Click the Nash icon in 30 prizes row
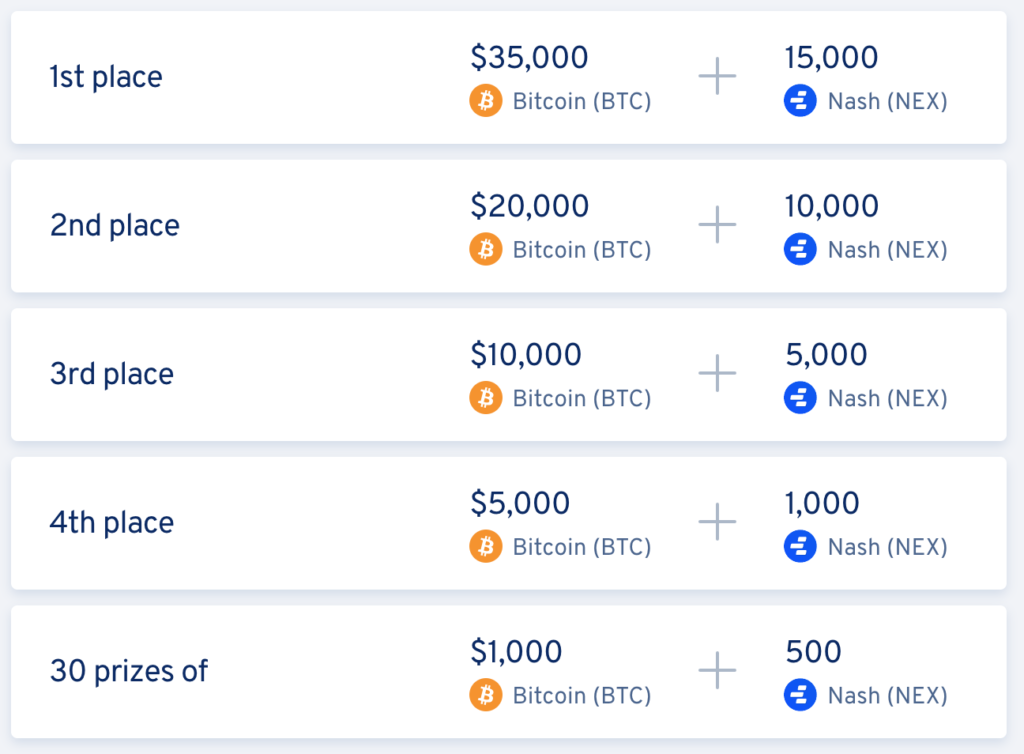 [x=800, y=695]
